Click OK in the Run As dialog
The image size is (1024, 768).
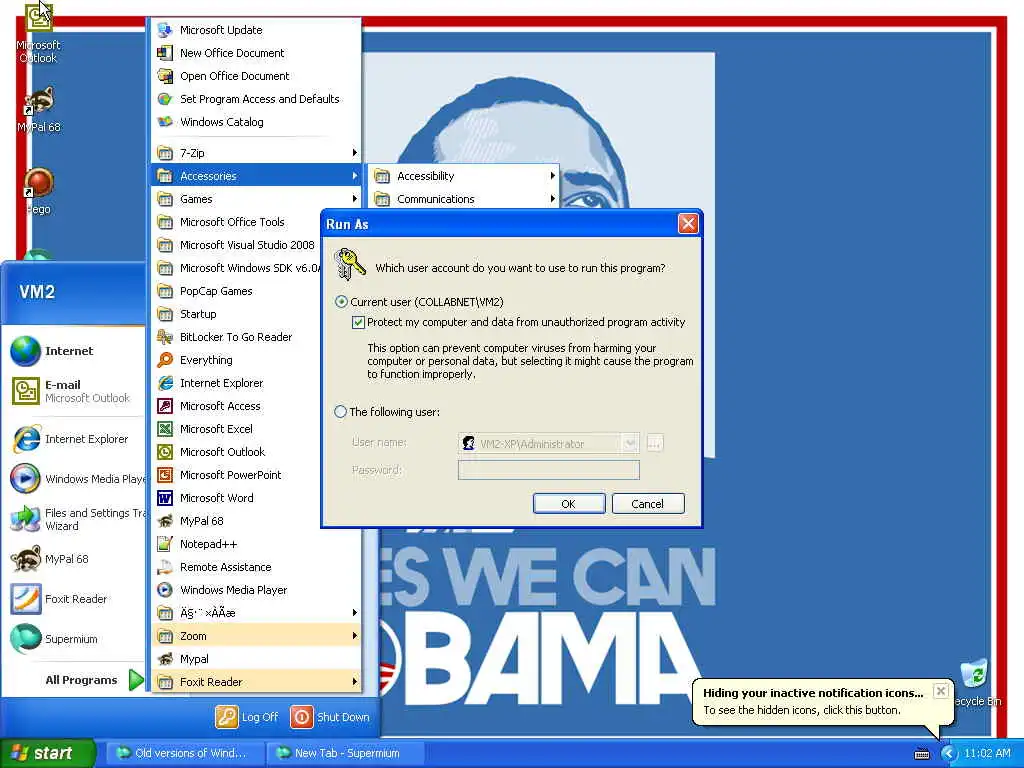click(x=569, y=504)
